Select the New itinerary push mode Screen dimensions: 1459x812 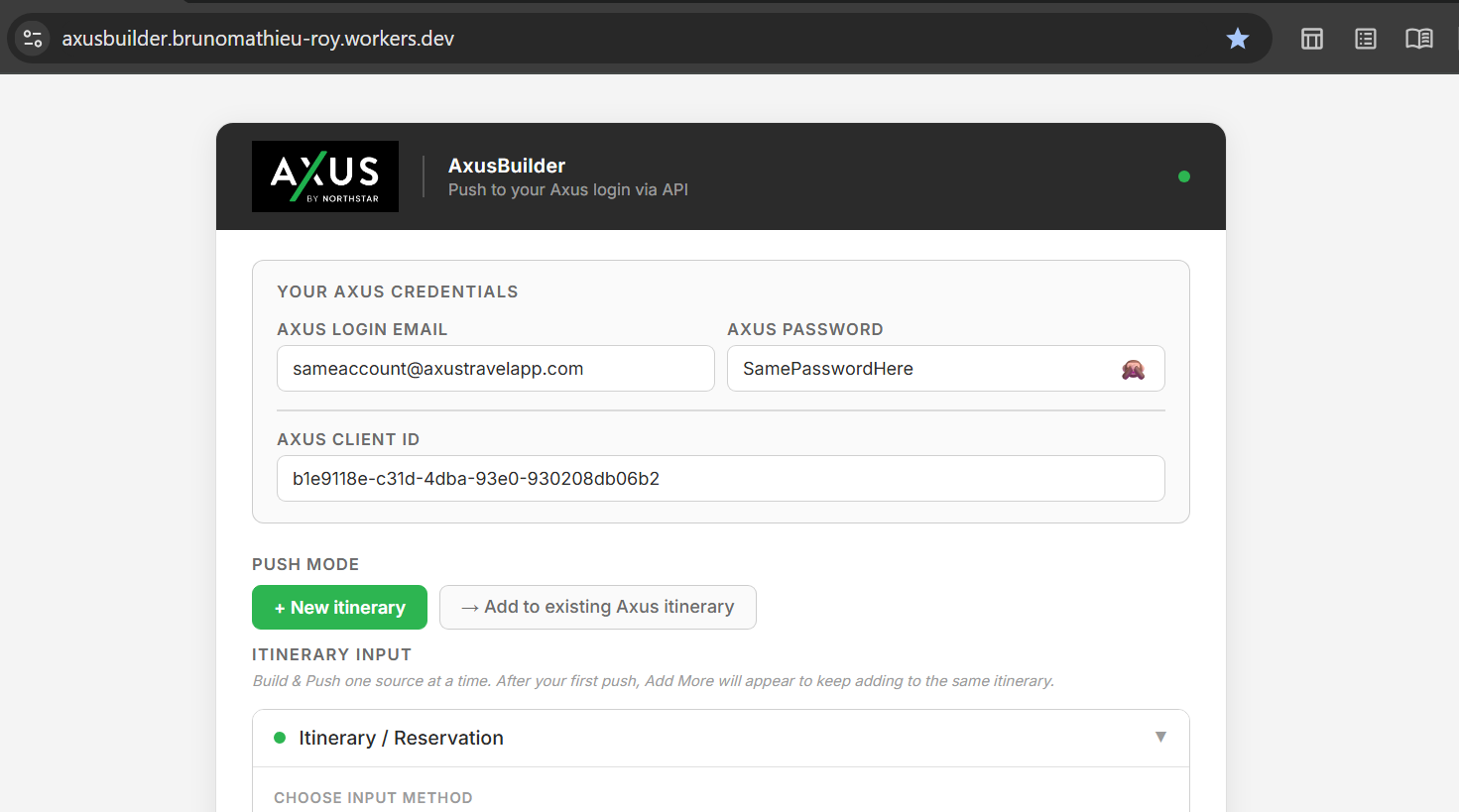339,608
